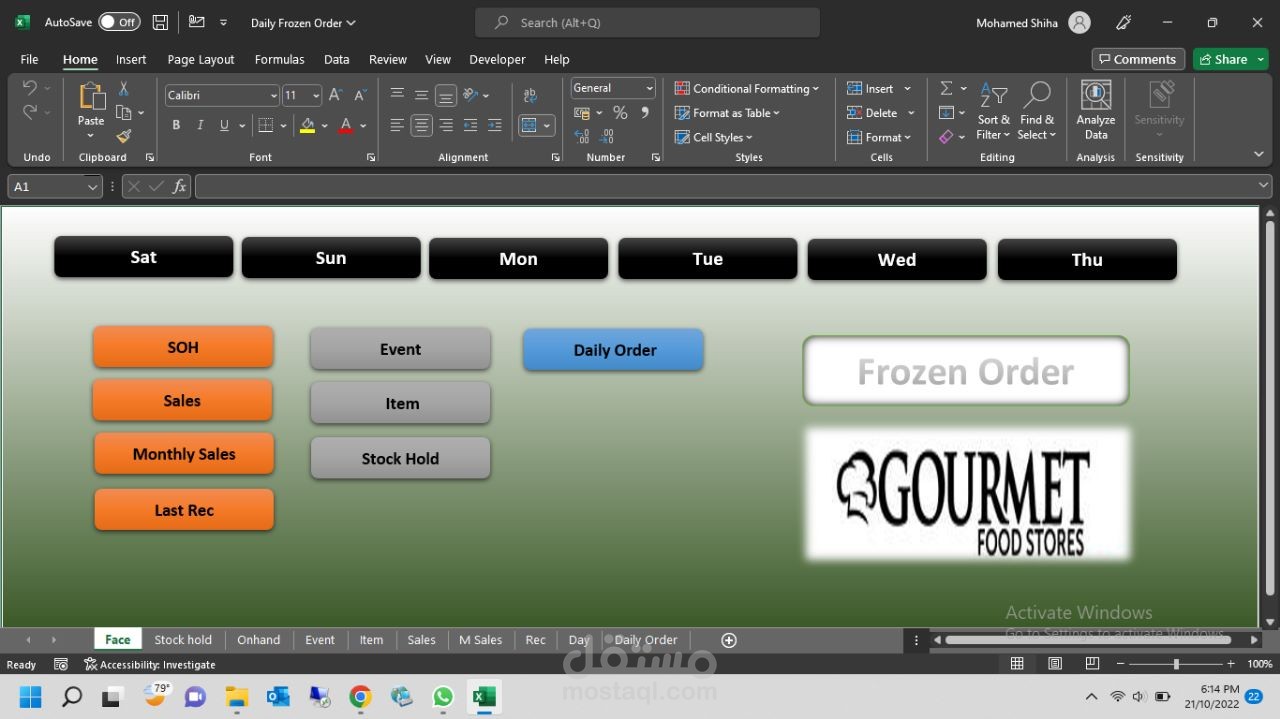Apply the red Font Color swatch
The height and width of the screenshot is (719, 1280).
(345, 125)
